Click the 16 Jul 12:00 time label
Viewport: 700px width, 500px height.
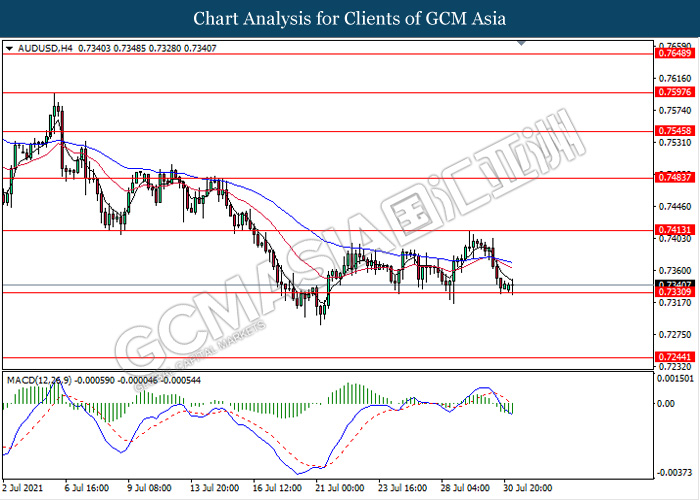coord(276,488)
